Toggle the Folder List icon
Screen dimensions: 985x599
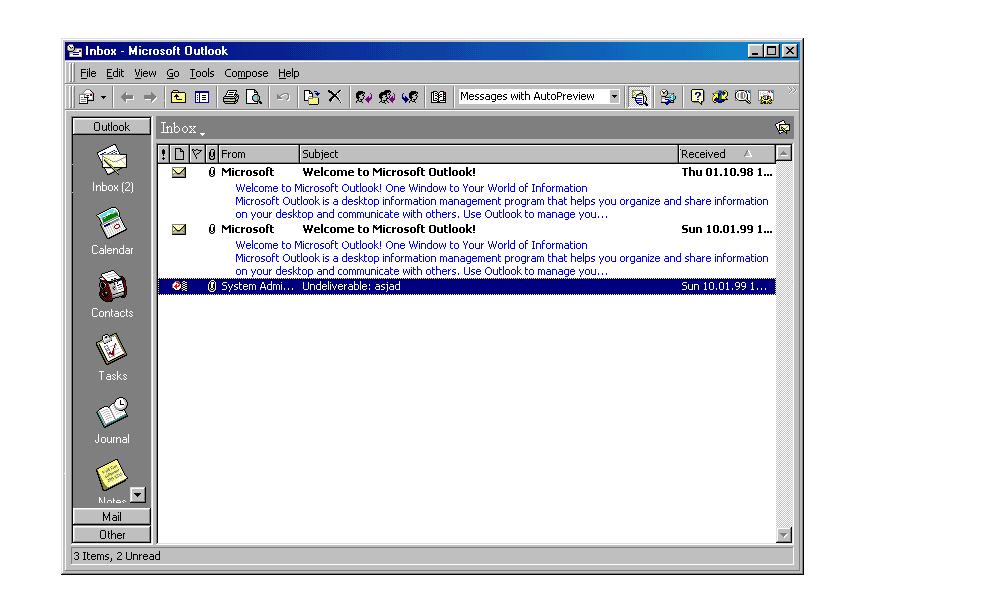[202, 97]
